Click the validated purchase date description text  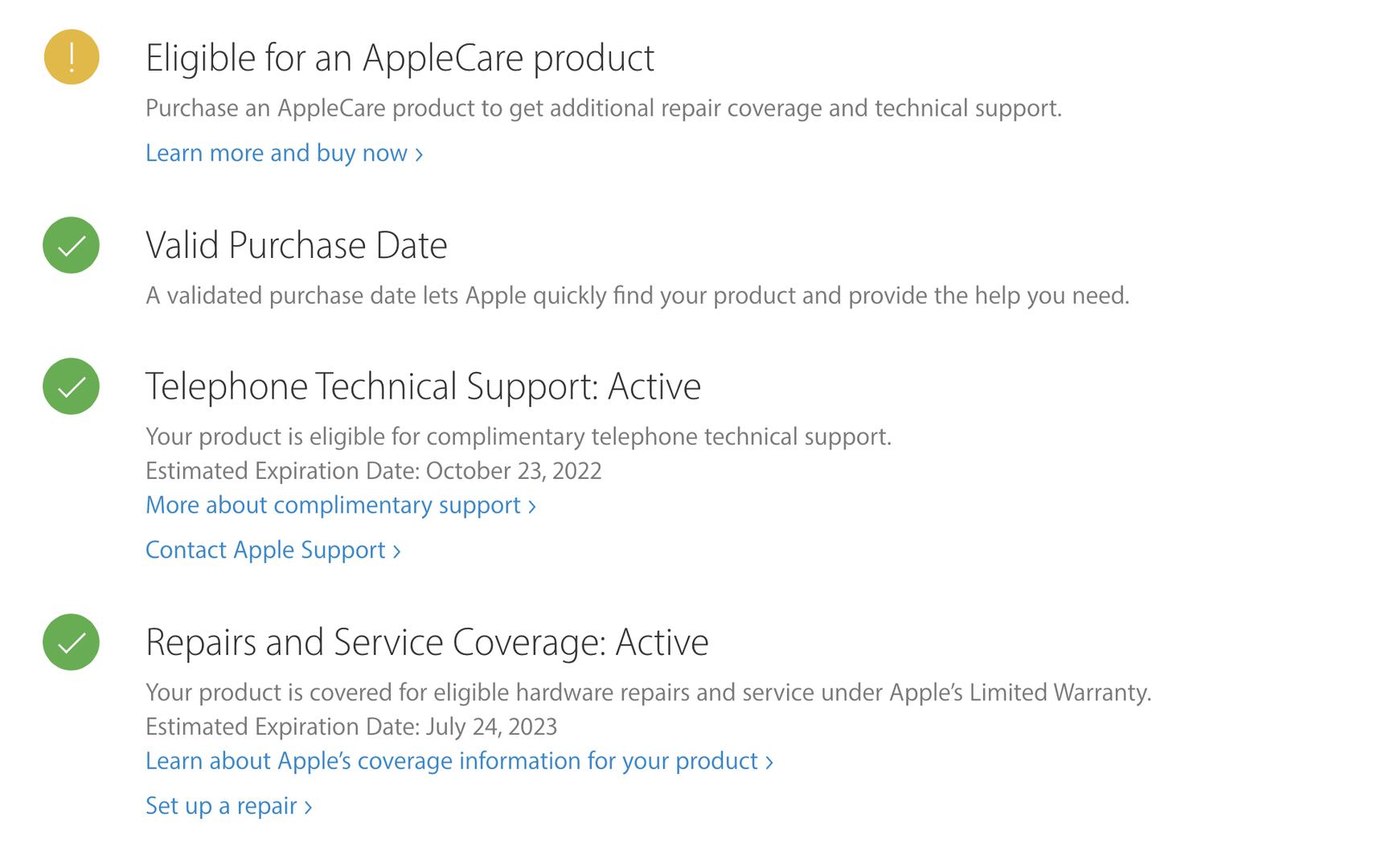pyautogui.click(x=638, y=296)
